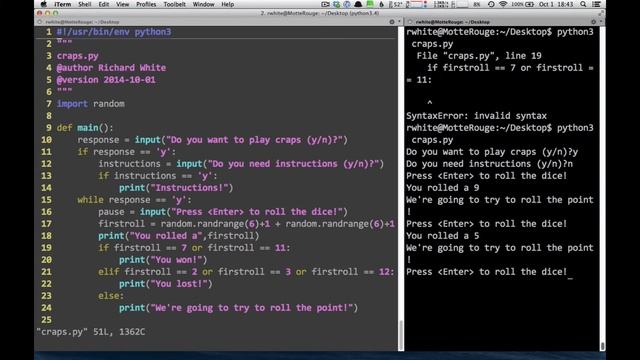Click the right pane title rwhite@MotteRouge
The width and height of the screenshot is (640, 360).
point(453,22)
